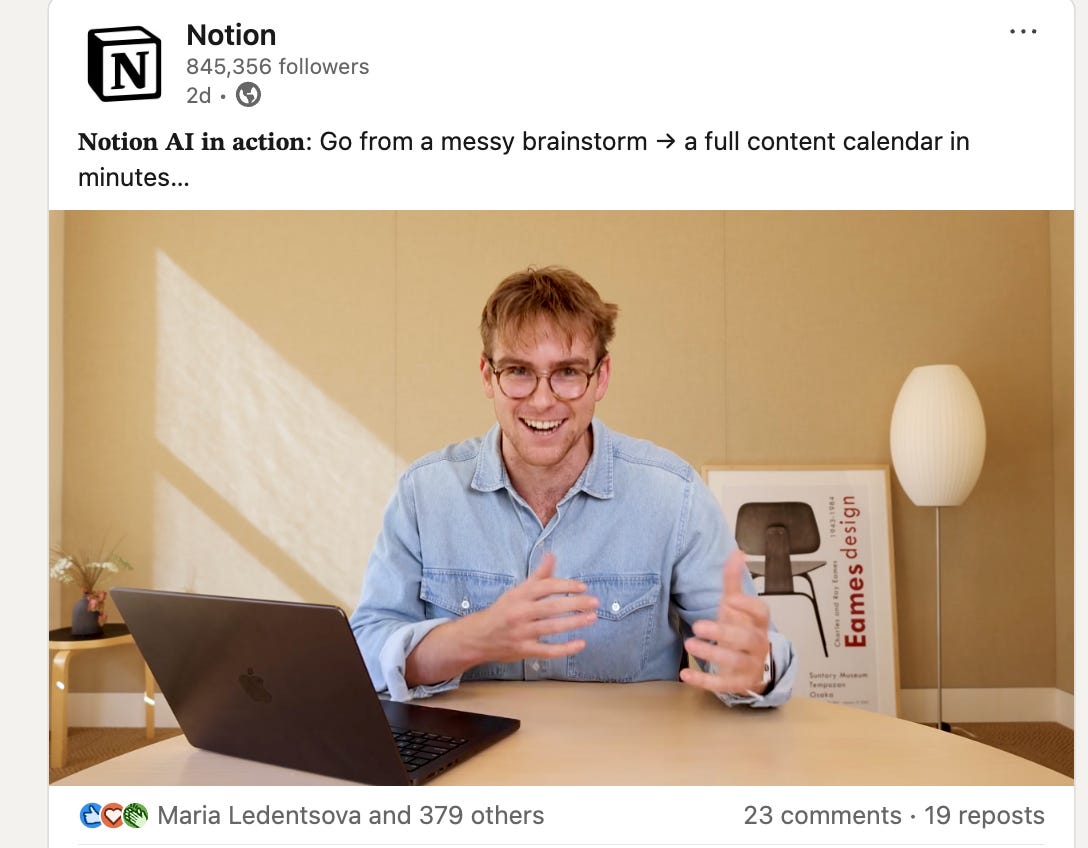Viewport: 1088px width, 848px height.
Task: Open the three-dot post options menu
Action: 1023,32
